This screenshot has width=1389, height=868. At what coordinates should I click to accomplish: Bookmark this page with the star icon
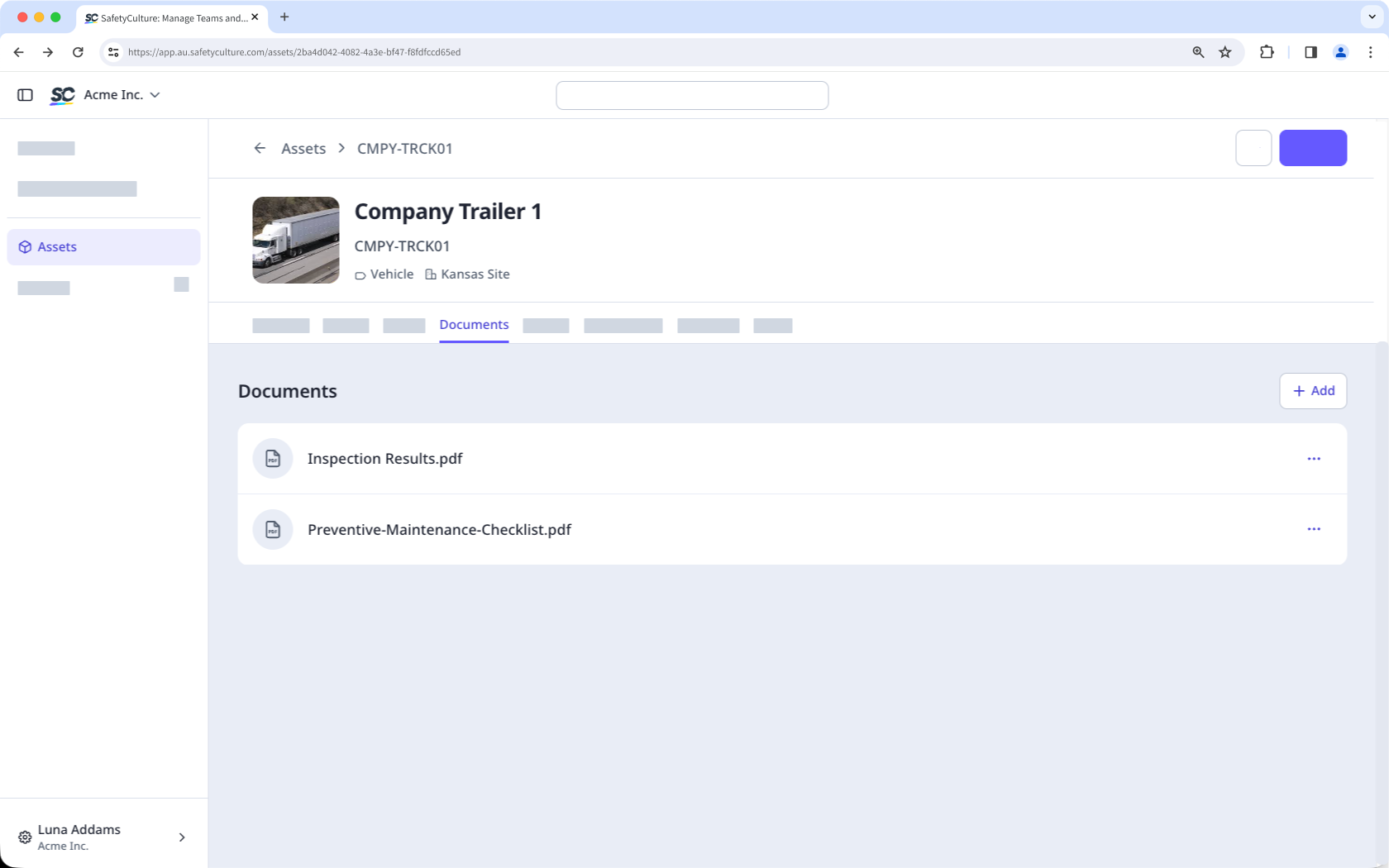1225,52
